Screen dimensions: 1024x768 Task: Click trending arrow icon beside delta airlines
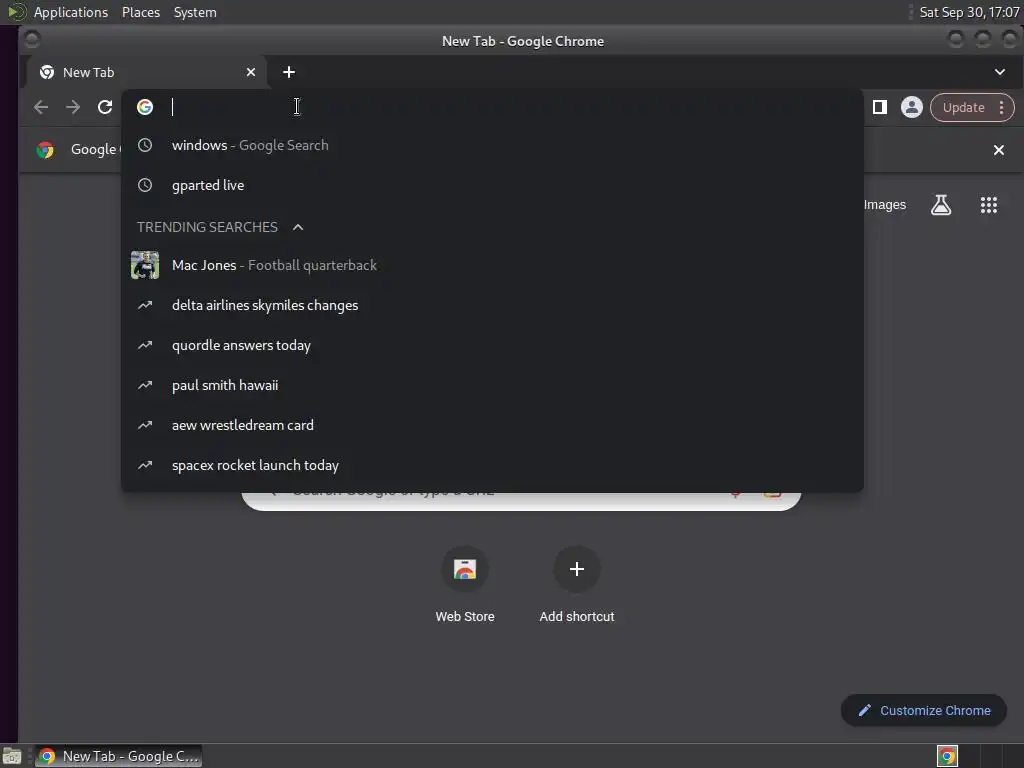[145, 305]
